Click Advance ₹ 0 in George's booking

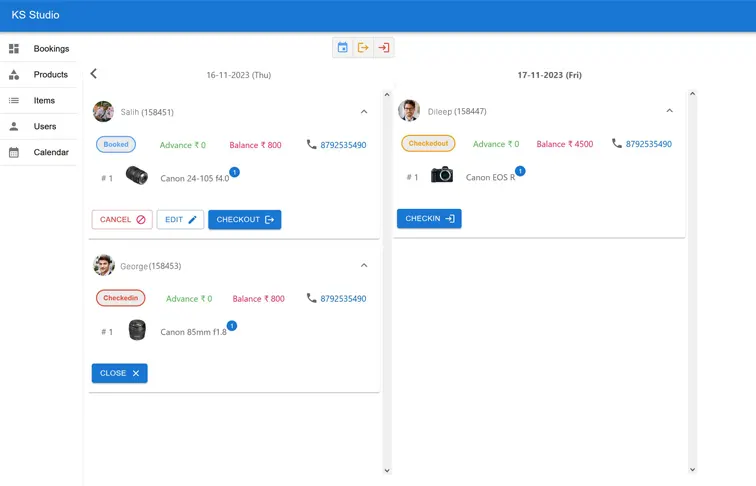pyautogui.click(x=189, y=298)
